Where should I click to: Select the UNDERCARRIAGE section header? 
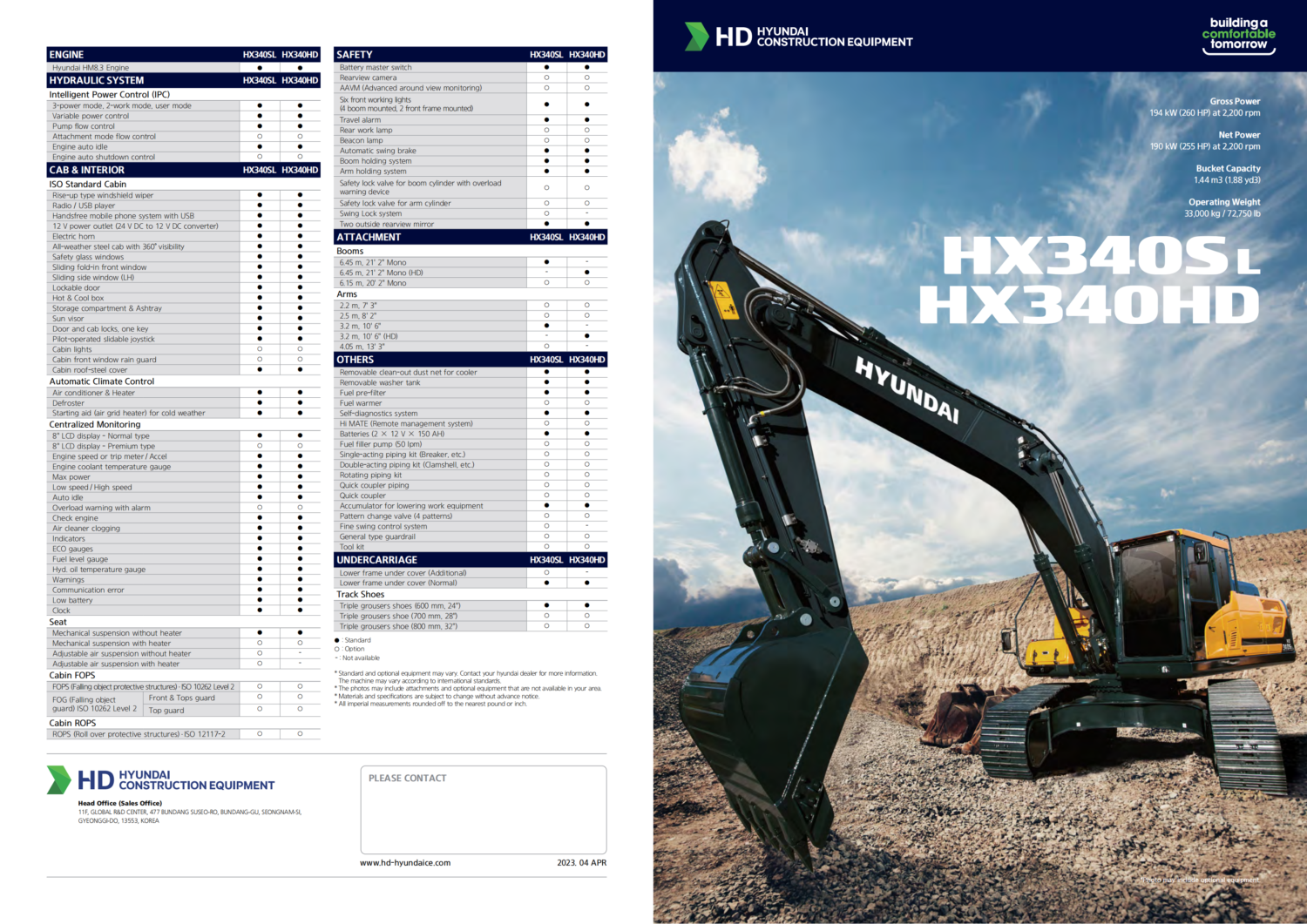[471, 560]
